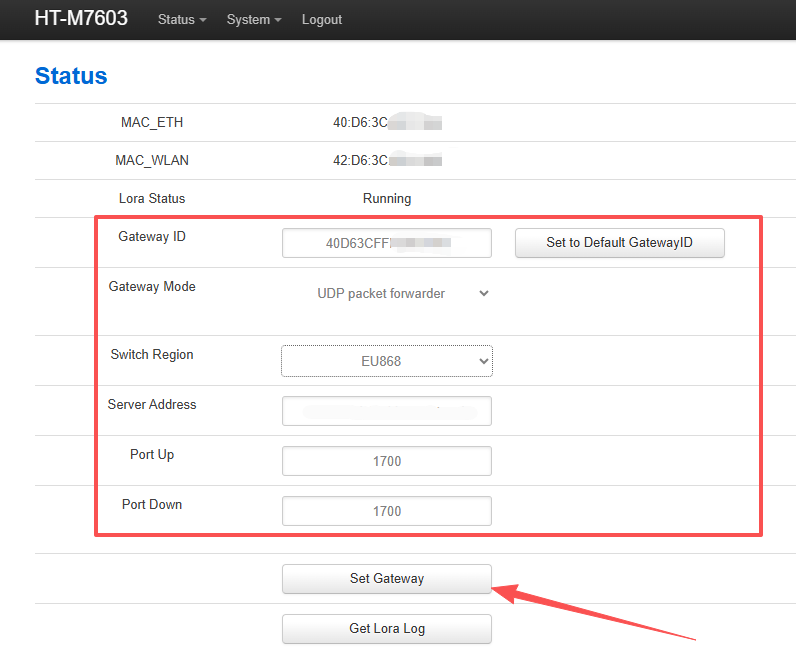The width and height of the screenshot is (796, 671).
Task: Click the blue Status page heading
Action: (x=71, y=76)
